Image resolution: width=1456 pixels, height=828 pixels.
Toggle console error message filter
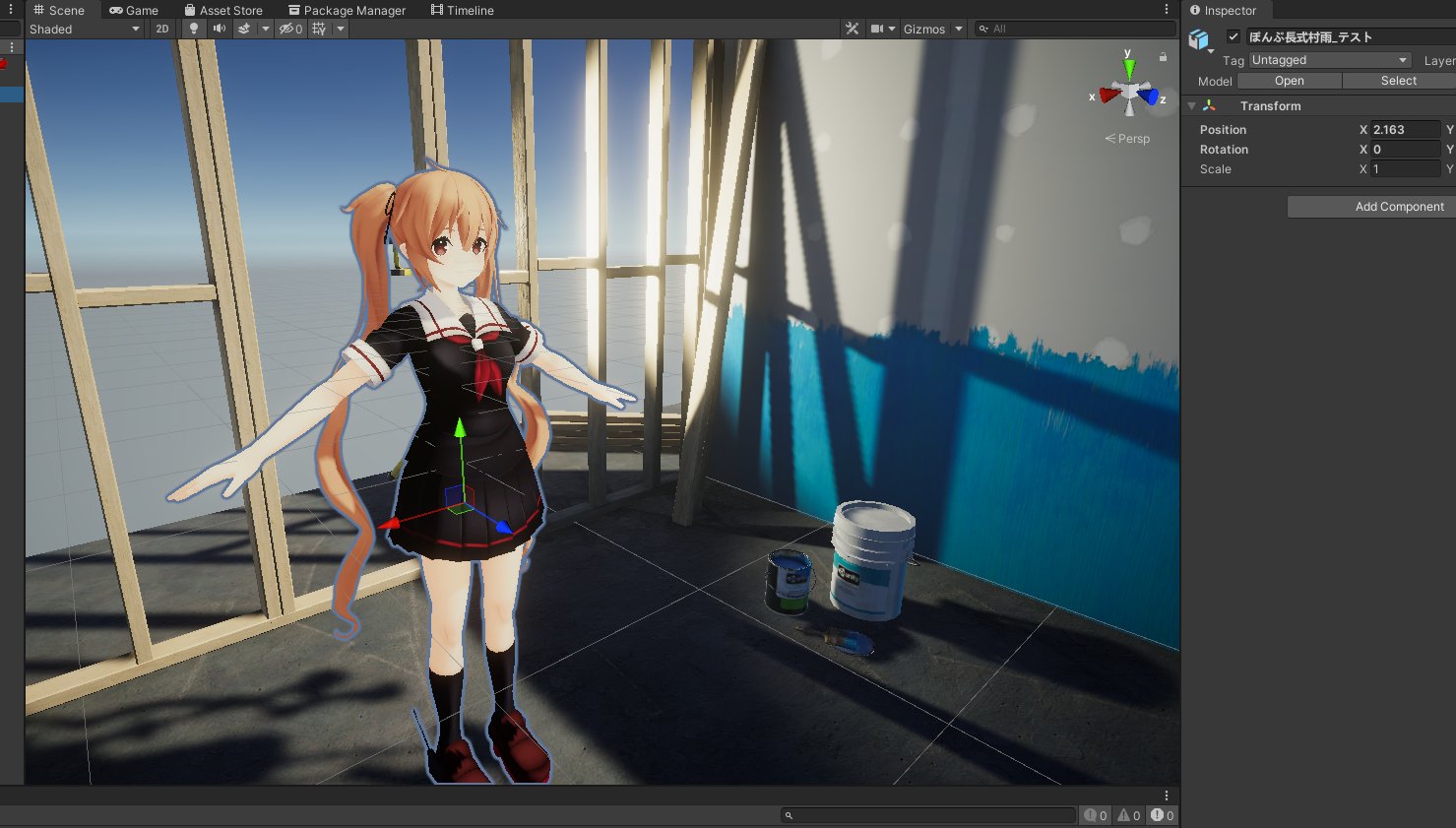tap(1162, 814)
